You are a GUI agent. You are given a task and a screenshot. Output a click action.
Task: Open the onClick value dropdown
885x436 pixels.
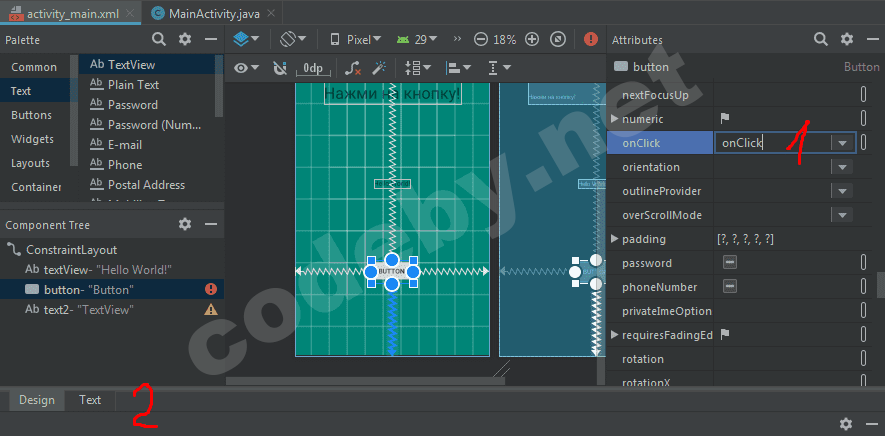pyautogui.click(x=843, y=143)
